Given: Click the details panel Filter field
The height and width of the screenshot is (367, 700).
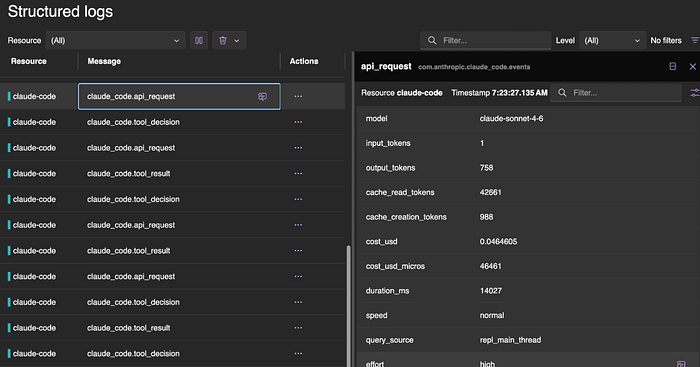Looking at the screenshot, I should tap(616, 93).
